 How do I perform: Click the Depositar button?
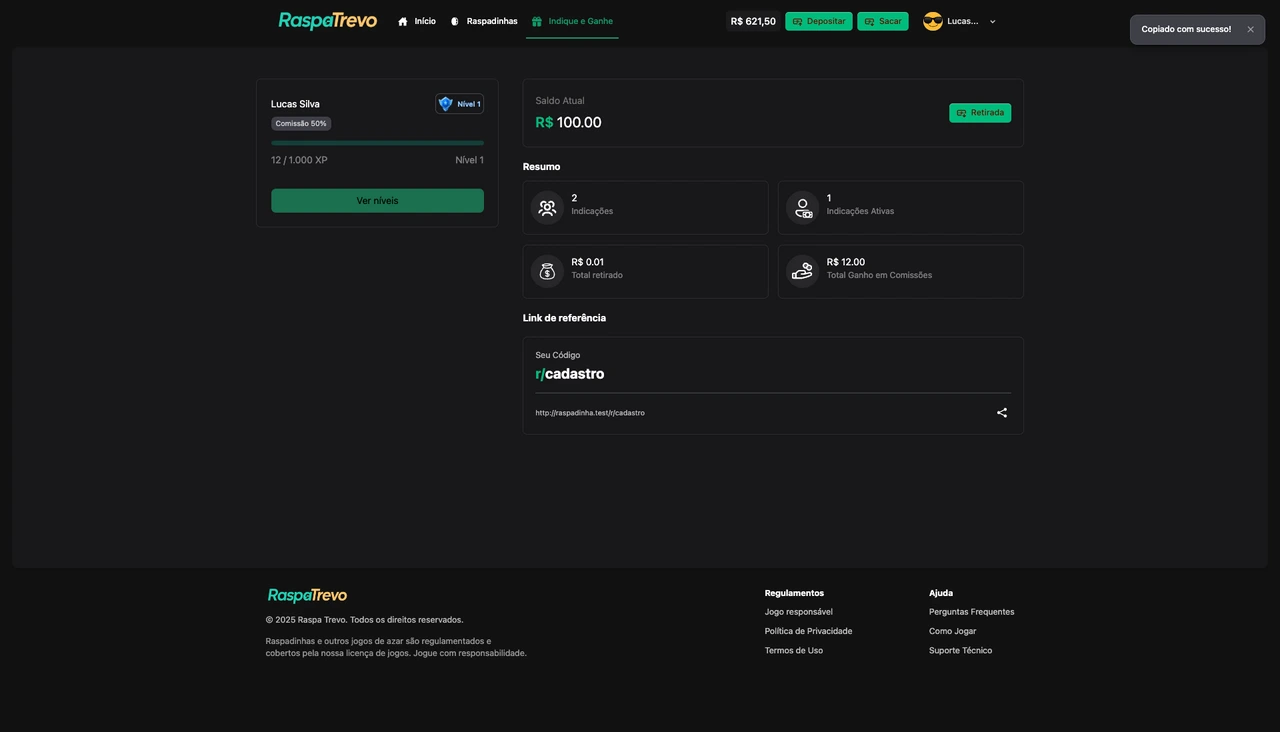(x=818, y=20)
